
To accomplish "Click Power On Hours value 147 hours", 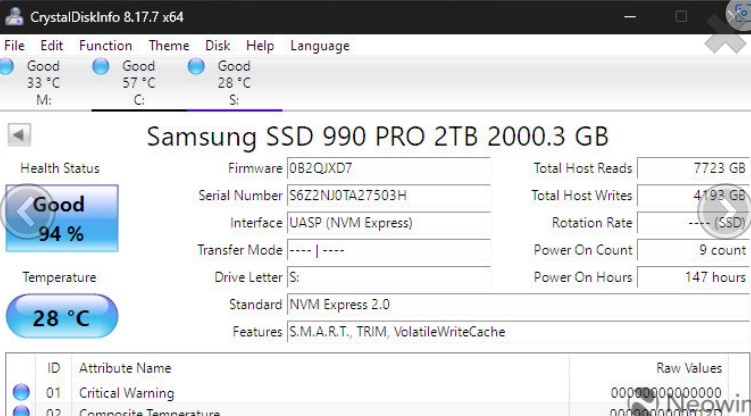I will click(x=694, y=278).
